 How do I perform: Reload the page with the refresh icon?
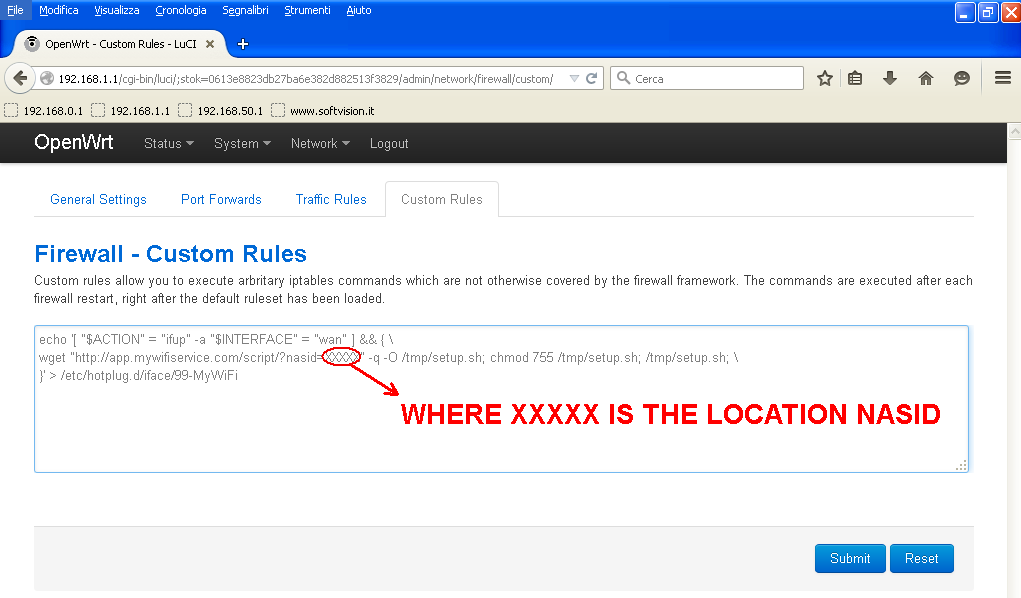point(591,78)
